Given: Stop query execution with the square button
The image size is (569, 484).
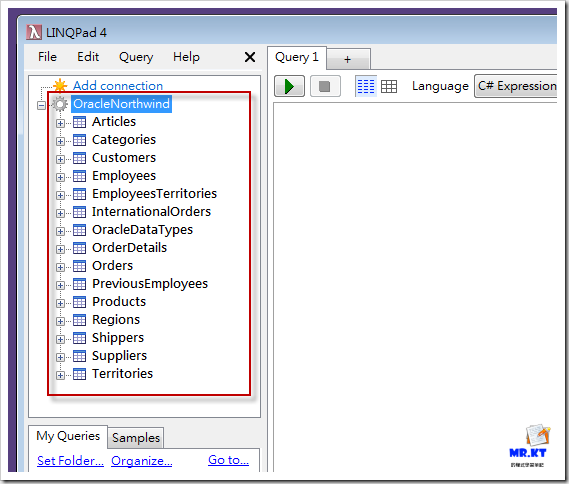Looking at the screenshot, I should [325, 86].
